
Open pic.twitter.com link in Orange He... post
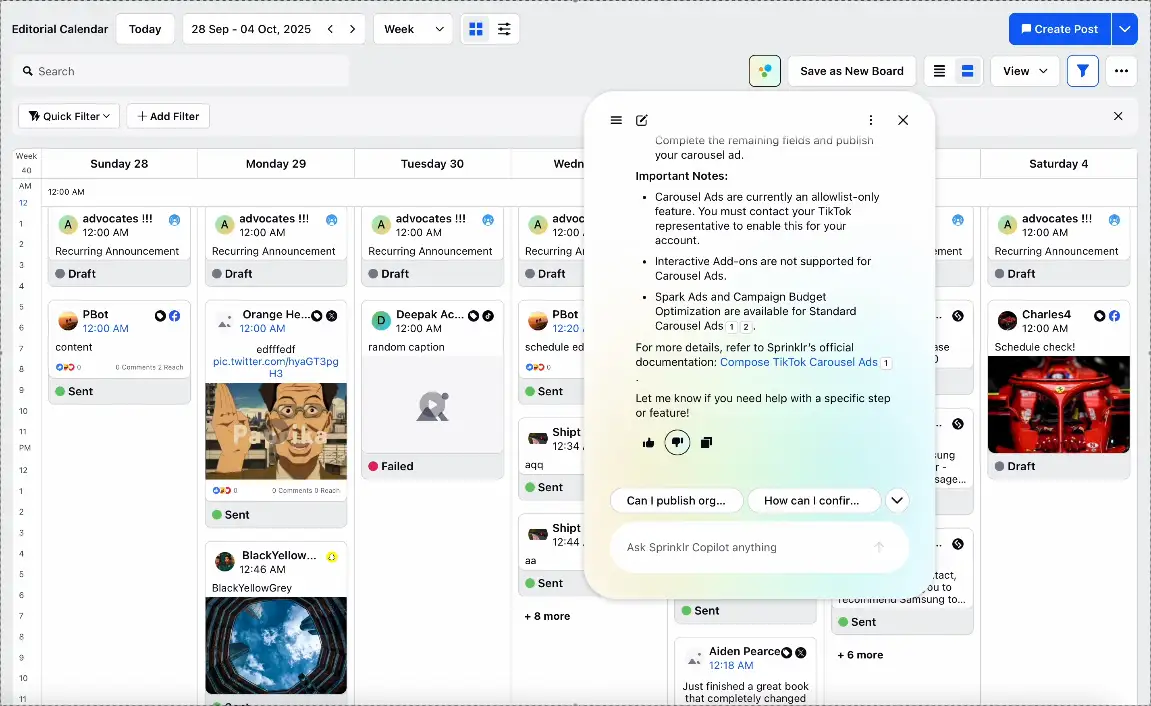tap(276, 367)
